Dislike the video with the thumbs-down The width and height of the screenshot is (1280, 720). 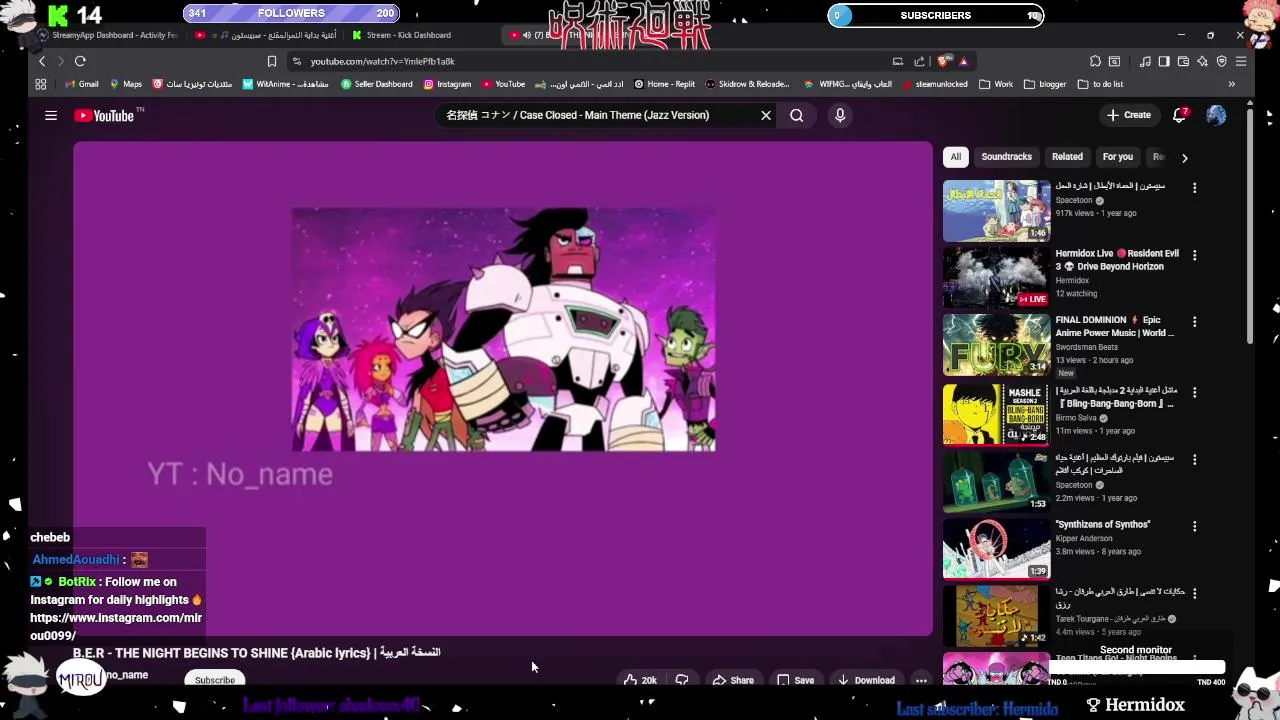pyautogui.click(x=682, y=680)
